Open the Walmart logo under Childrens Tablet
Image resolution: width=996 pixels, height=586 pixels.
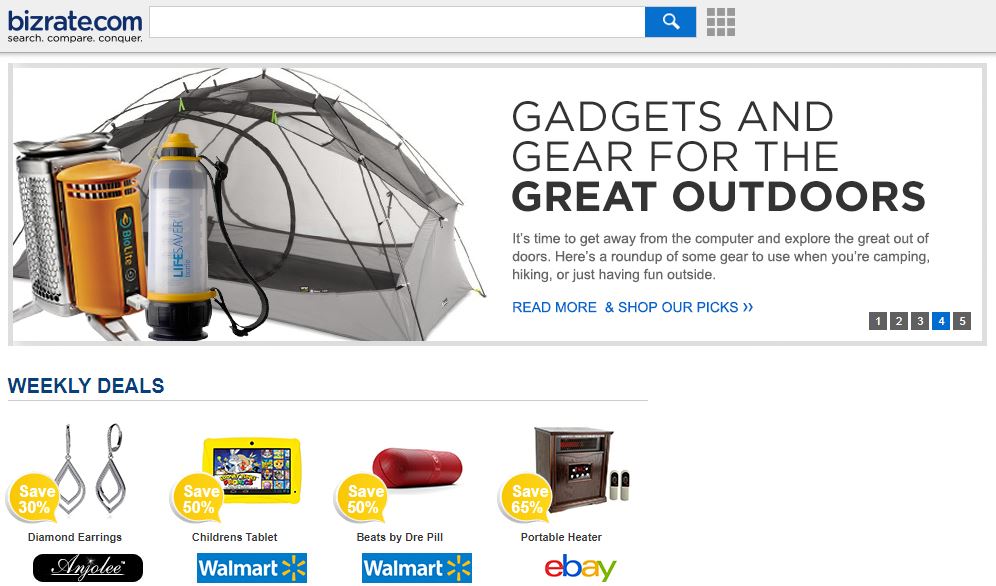[x=252, y=568]
